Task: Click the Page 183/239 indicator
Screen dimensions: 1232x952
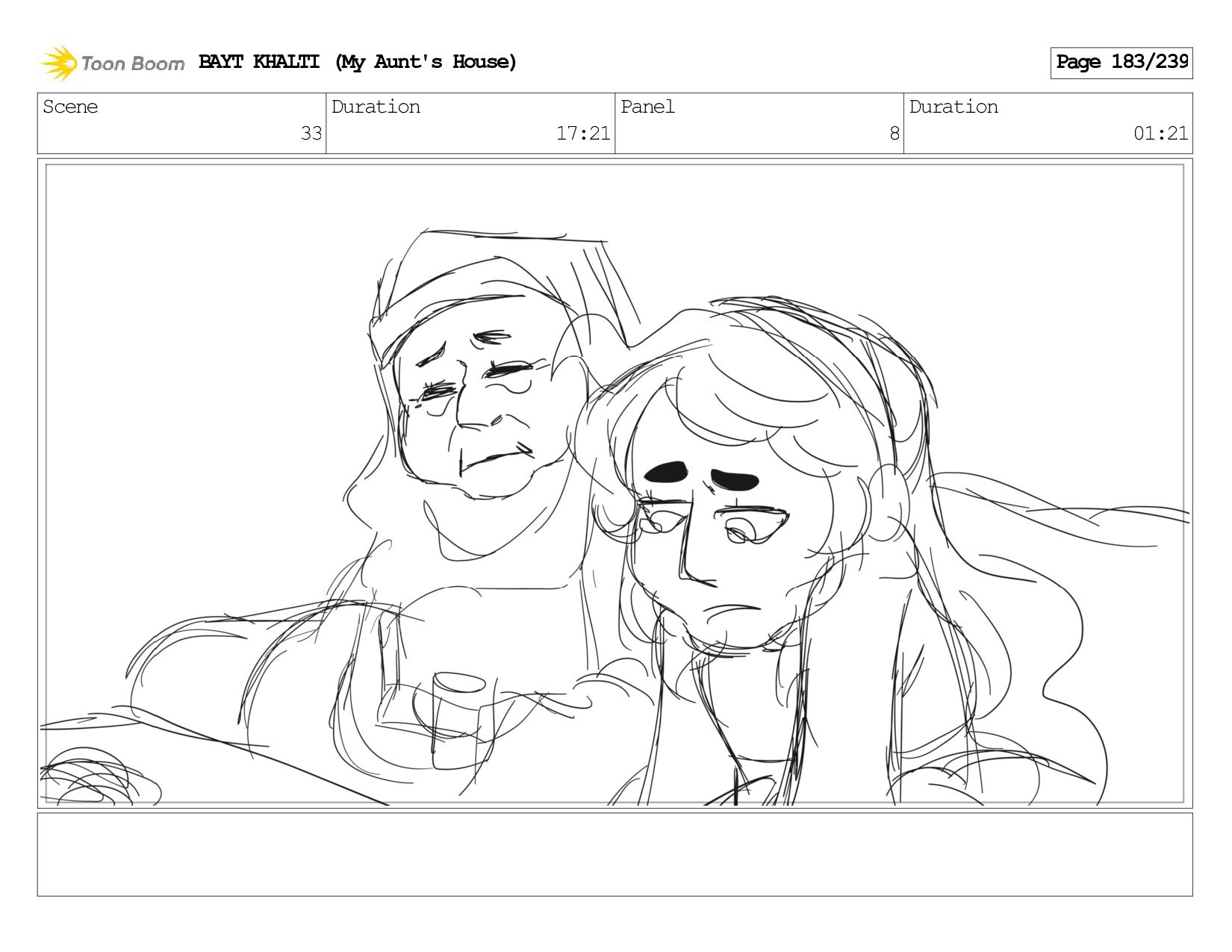Action: [x=1121, y=63]
